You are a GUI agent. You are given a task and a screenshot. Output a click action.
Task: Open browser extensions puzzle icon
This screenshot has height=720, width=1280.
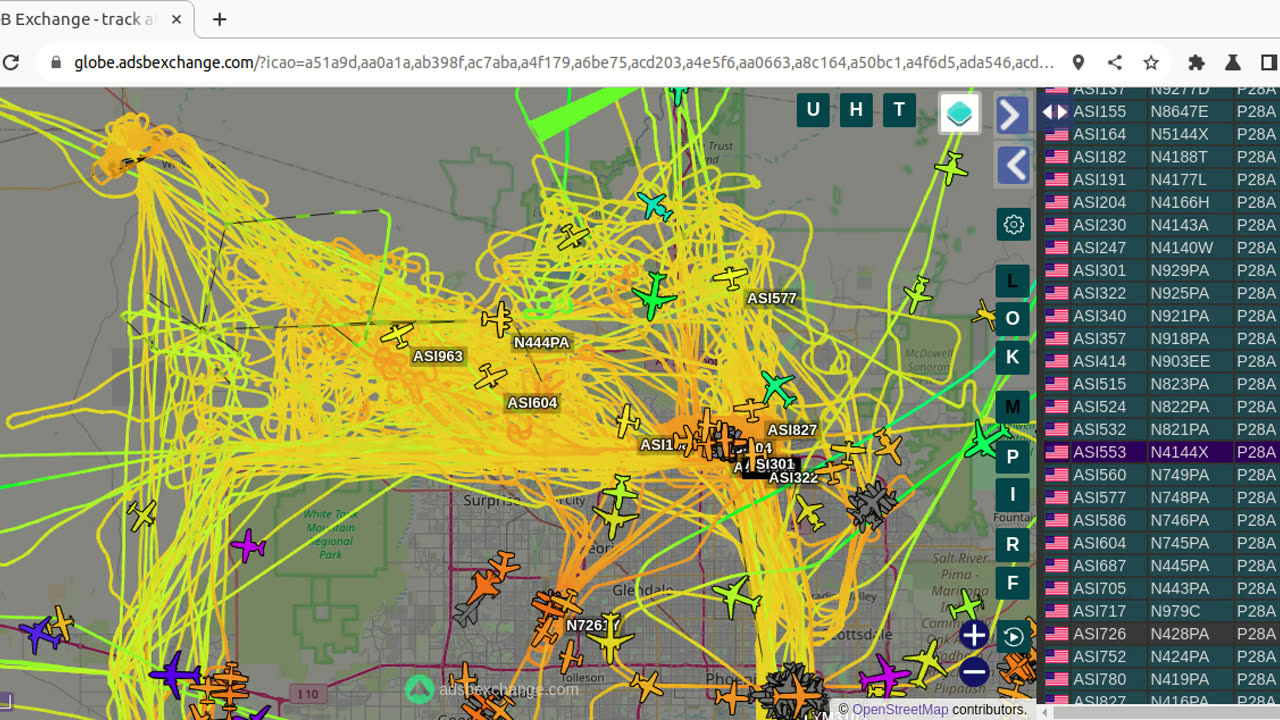coord(1196,62)
